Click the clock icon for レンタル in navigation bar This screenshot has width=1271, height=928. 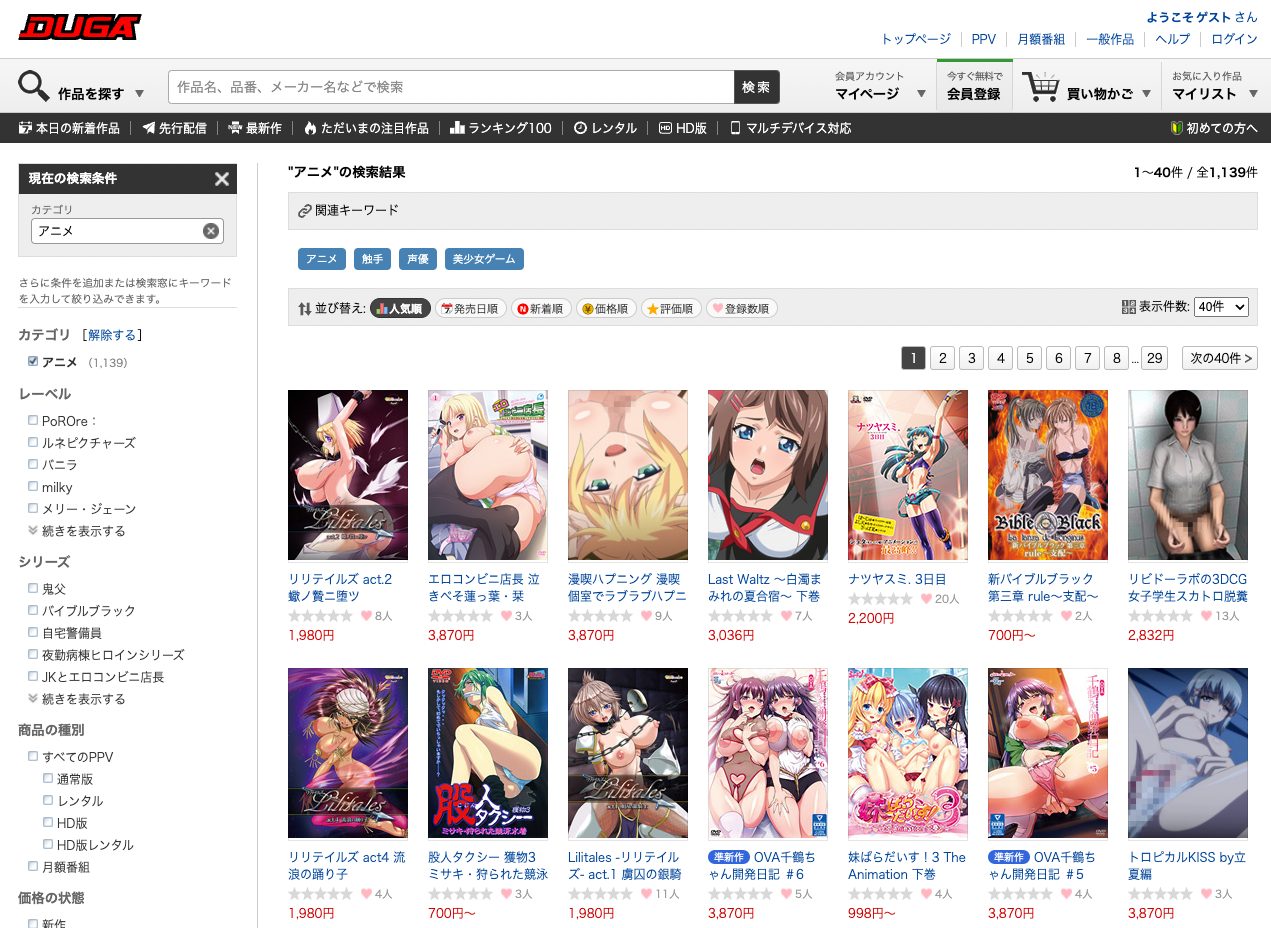[x=580, y=128]
